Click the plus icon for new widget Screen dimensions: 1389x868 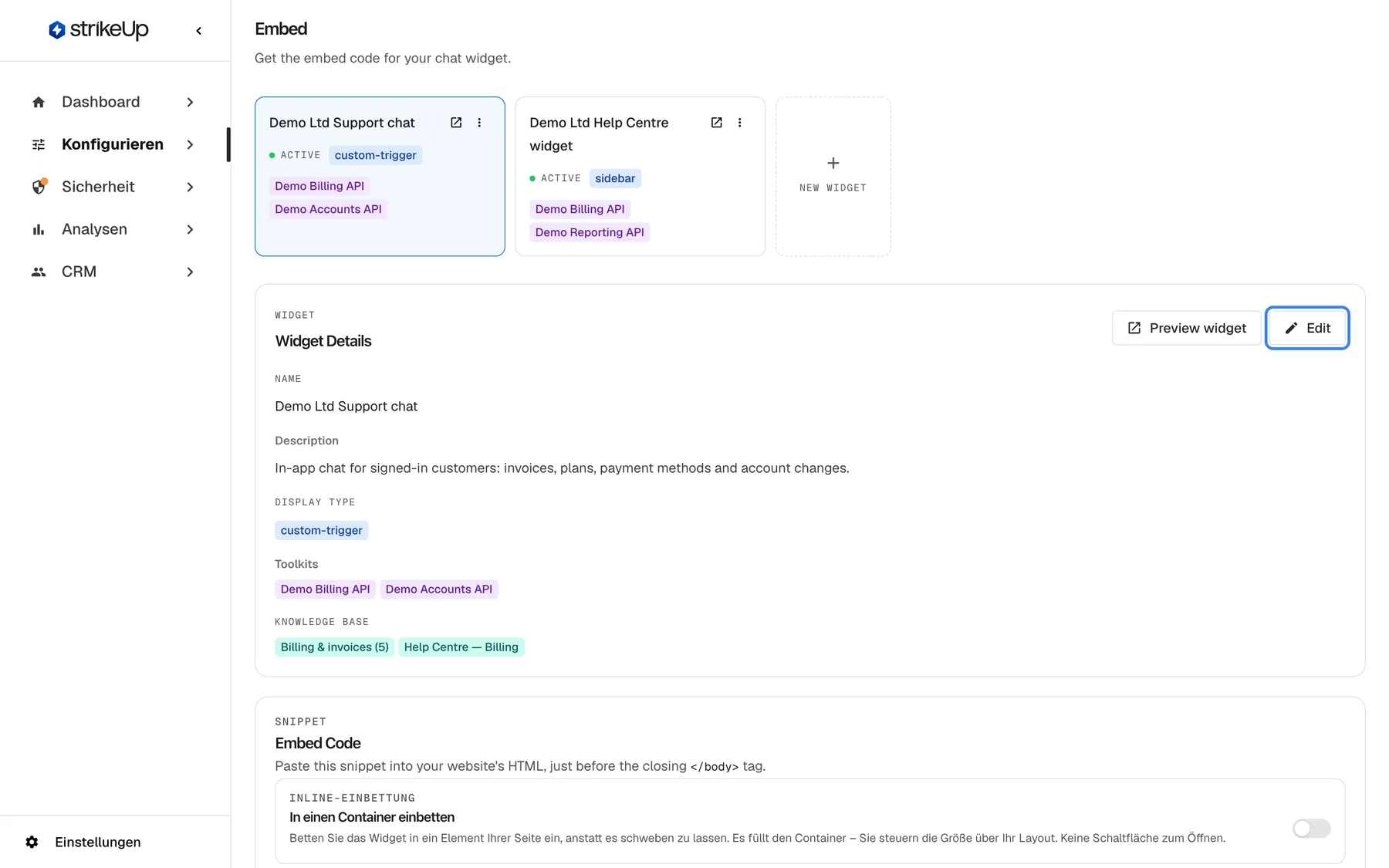tap(833, 163)
